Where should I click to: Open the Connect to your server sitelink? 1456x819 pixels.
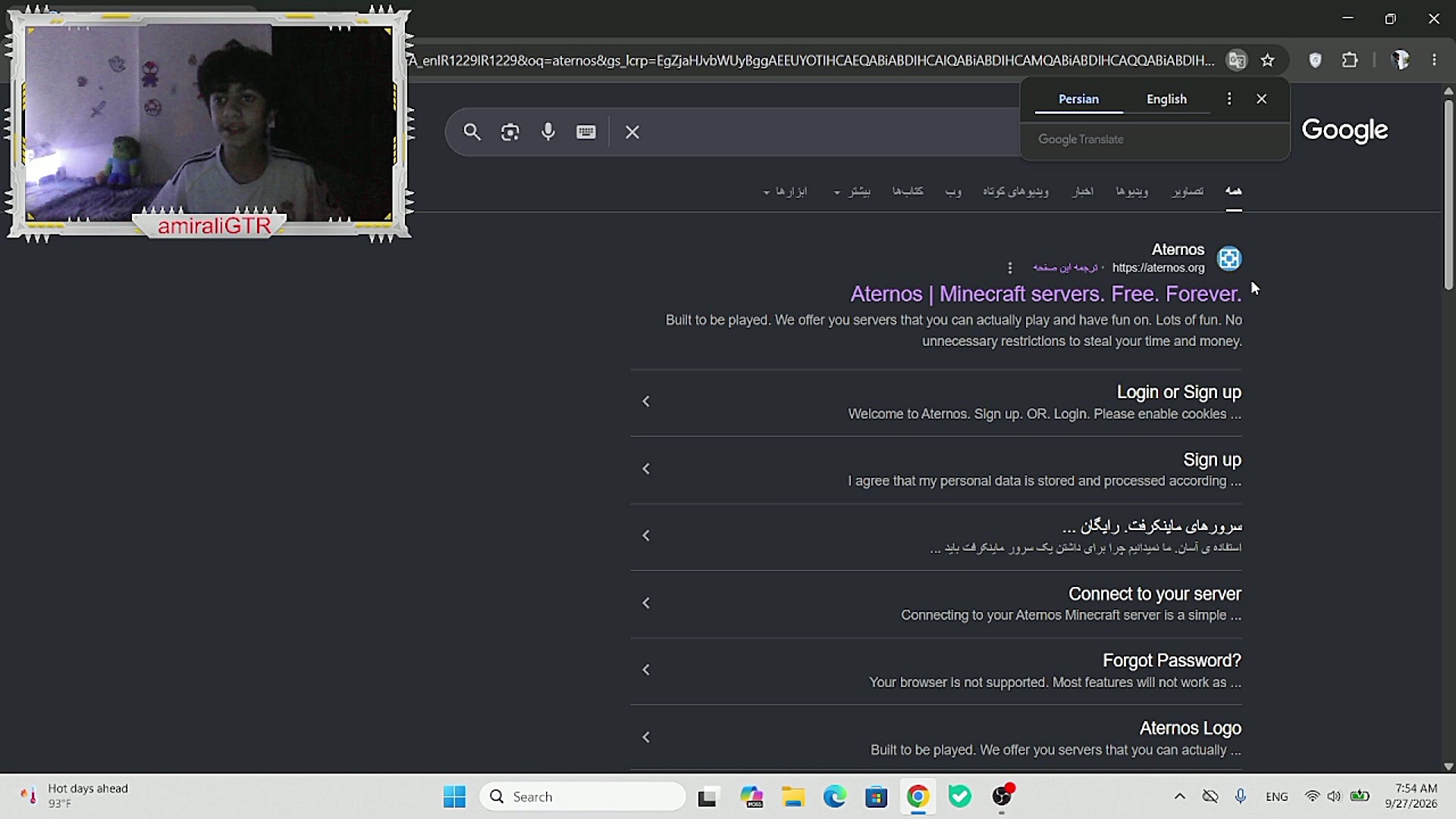click(1154, 594)
